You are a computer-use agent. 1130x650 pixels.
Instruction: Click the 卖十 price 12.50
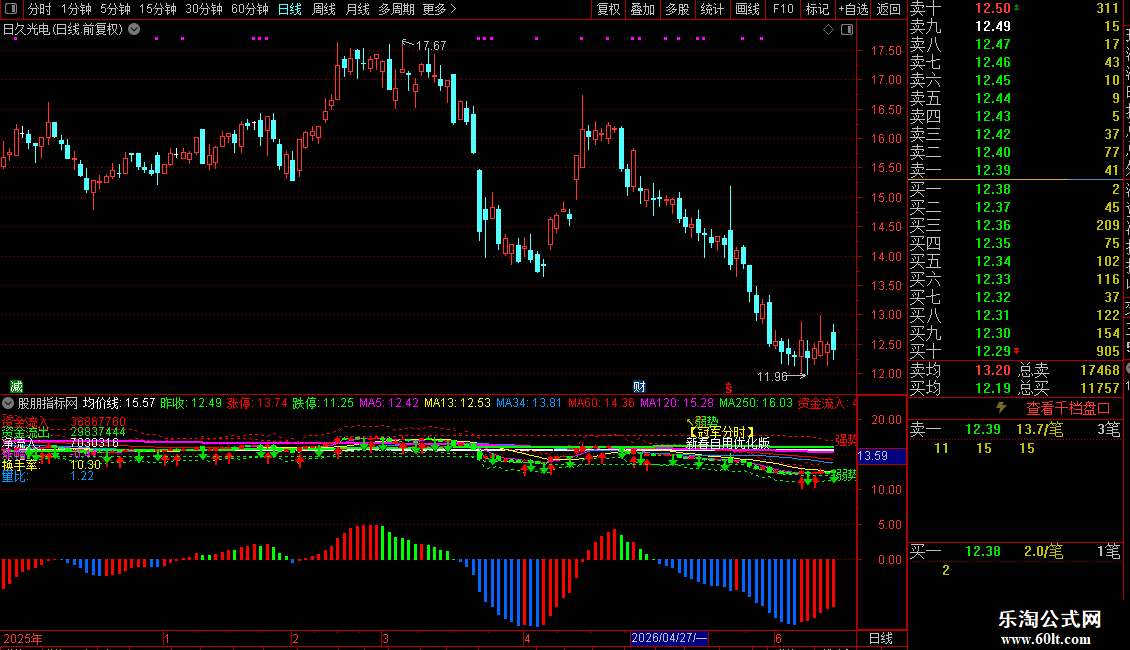click(x=992, y=8)
